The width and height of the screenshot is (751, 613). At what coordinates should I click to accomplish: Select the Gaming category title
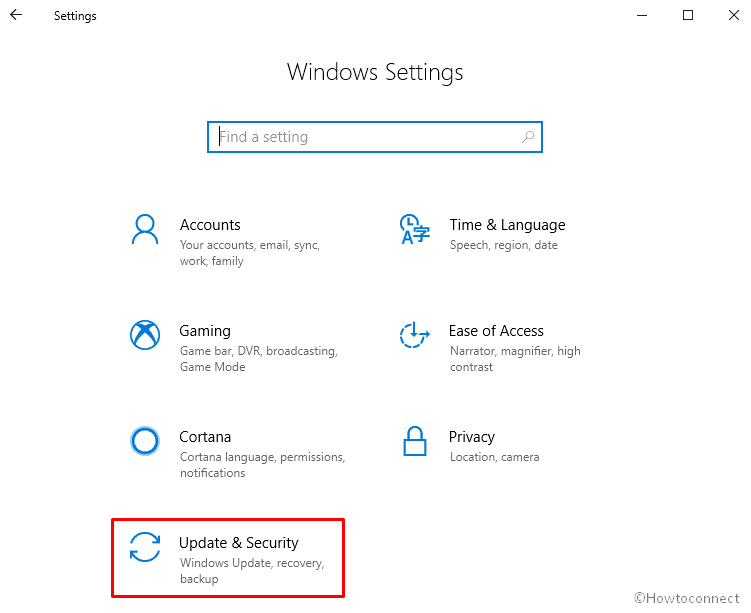click(x=205, y=331)
